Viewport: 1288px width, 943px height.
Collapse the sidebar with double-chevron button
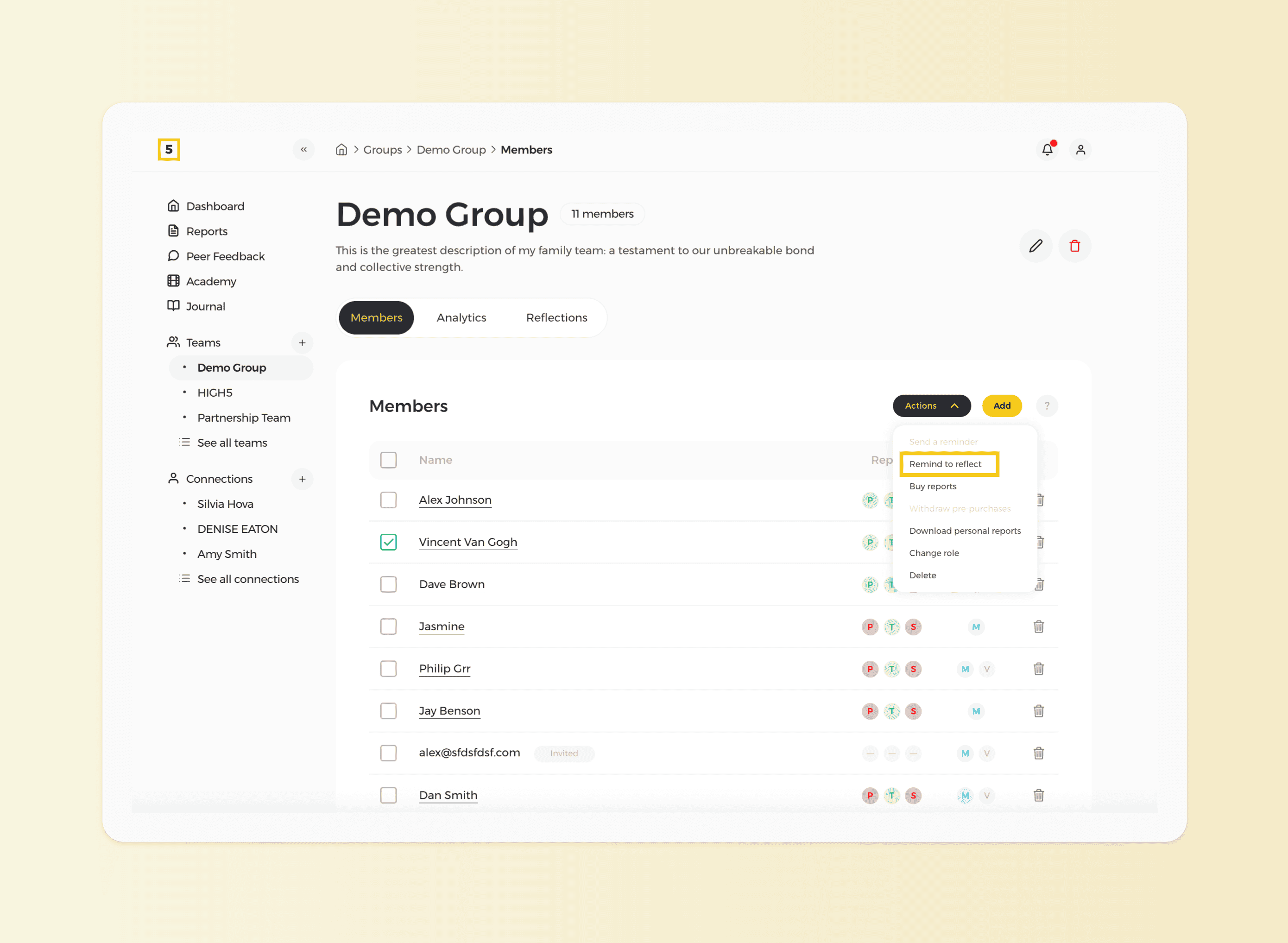pos(303,149)
